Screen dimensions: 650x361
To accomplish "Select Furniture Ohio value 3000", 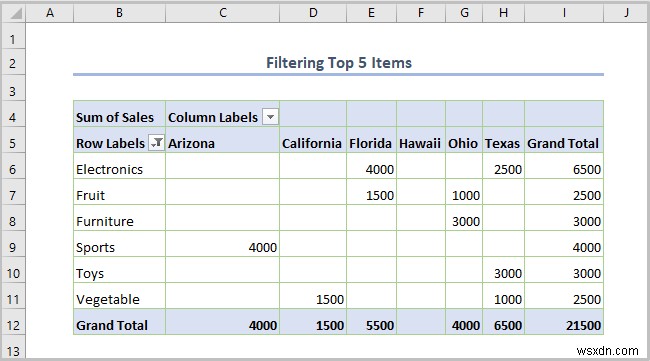I will [464, 218].
